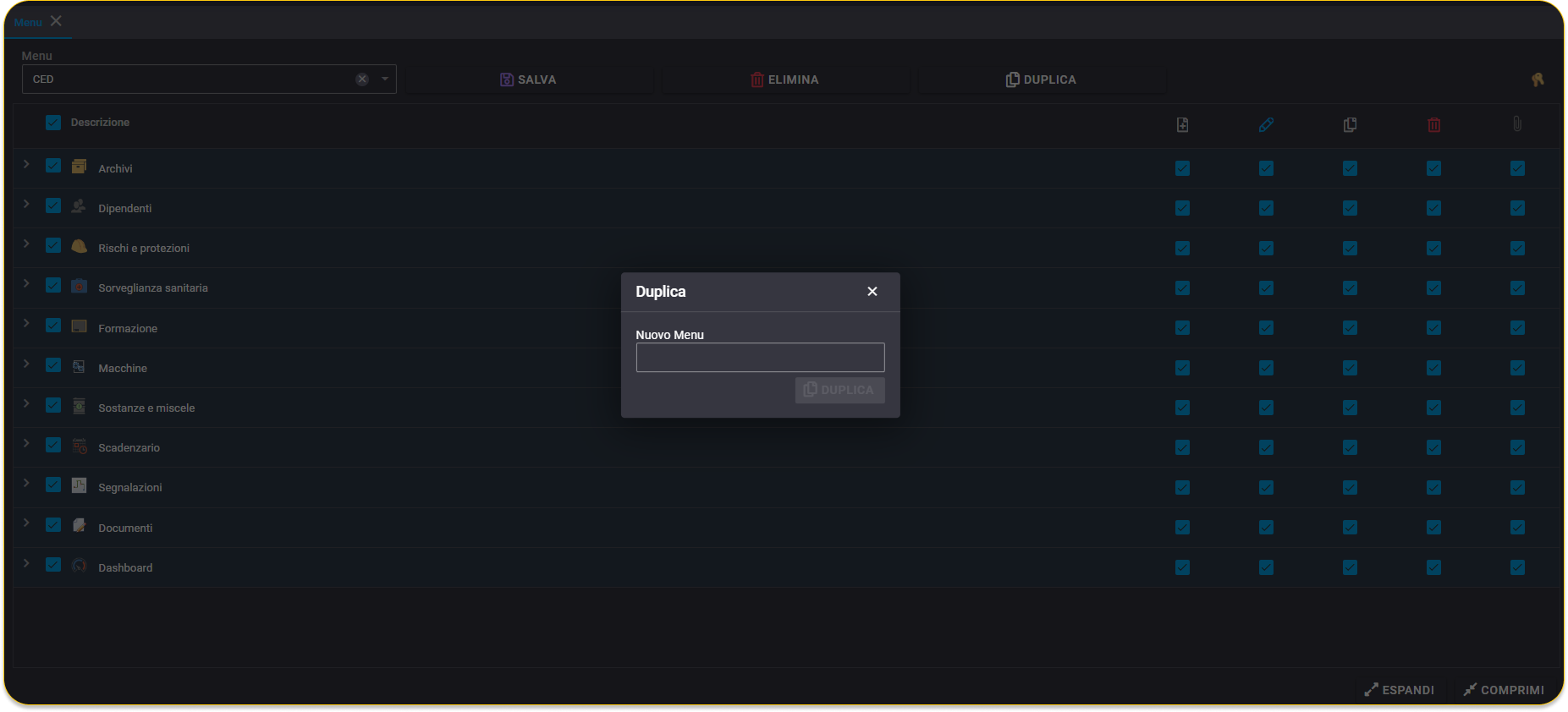The width and height of the screenshot is (1568, 712).
Task: Select the Formazione row label
Action: tap(128, 328)
